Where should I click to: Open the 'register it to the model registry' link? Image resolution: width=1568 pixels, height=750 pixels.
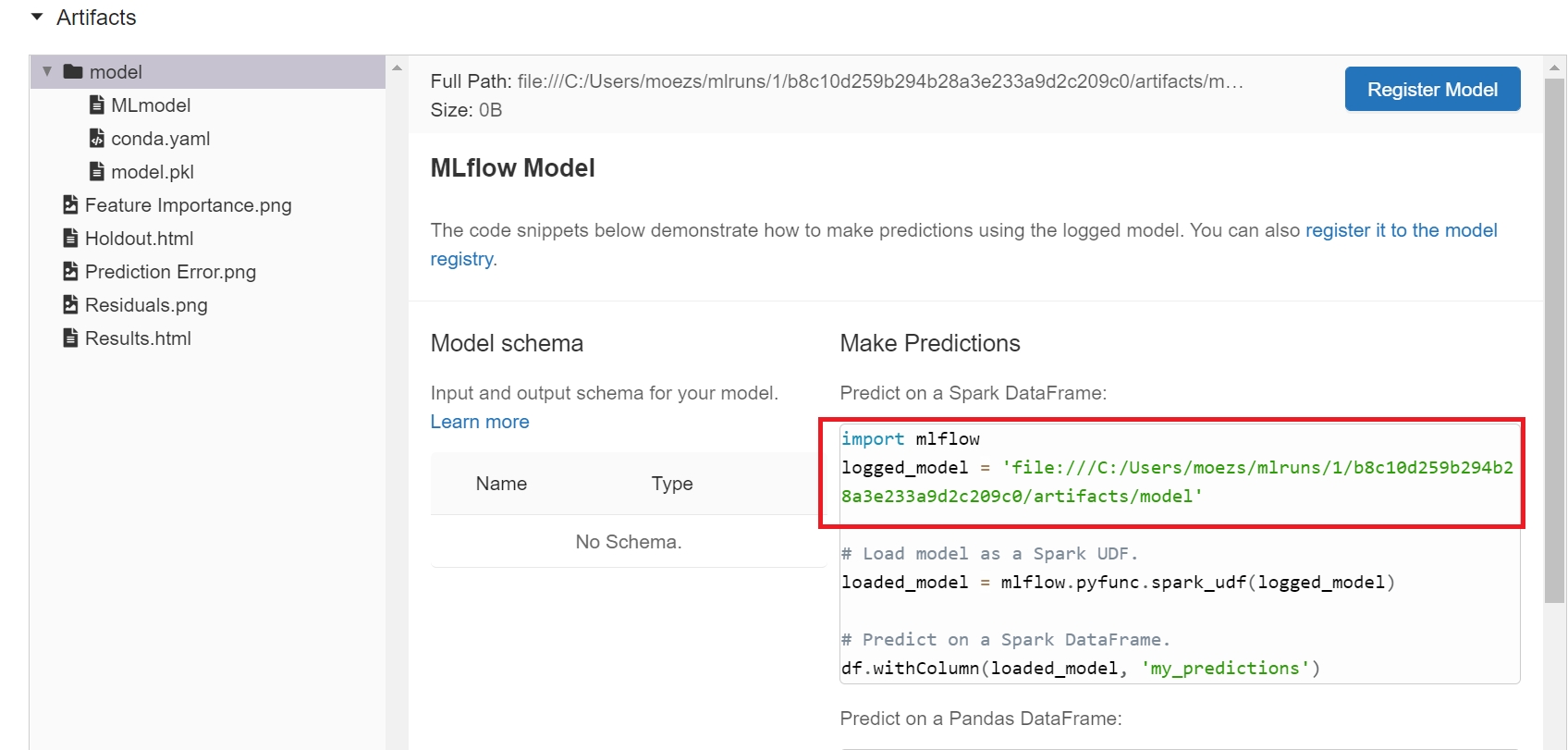[x=1401, y=230]
